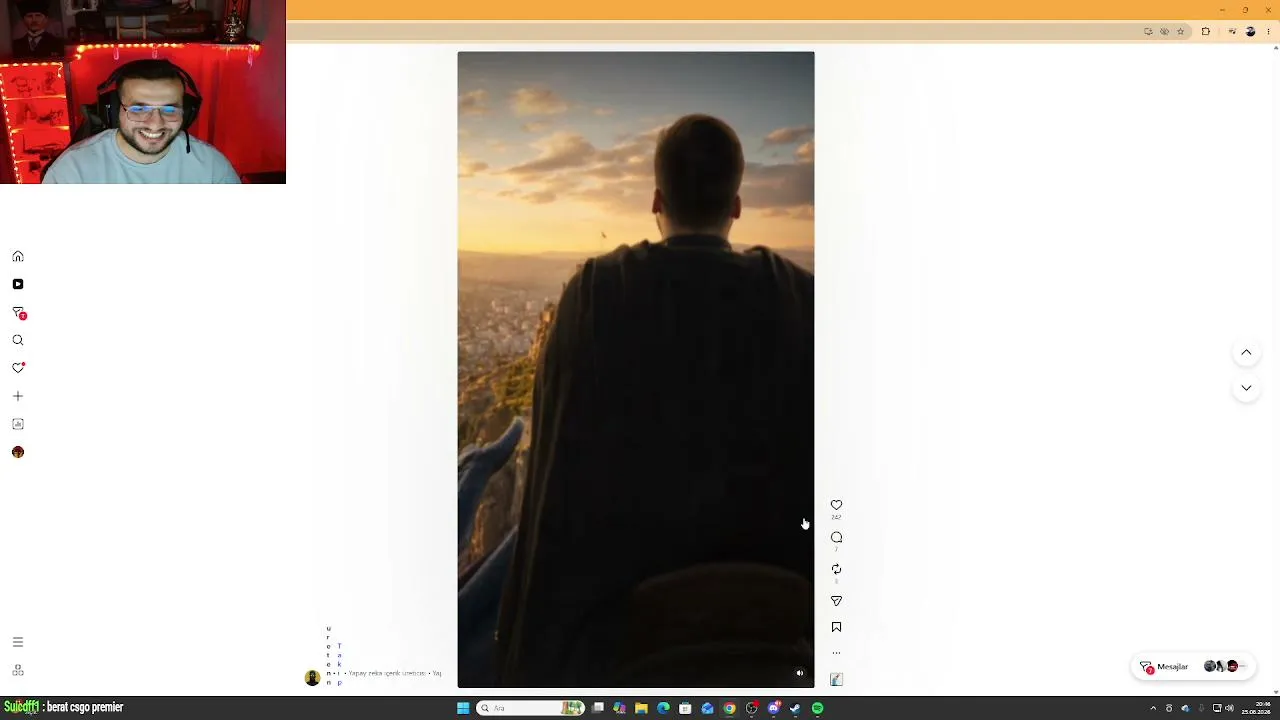The image size is (1280, 720).
Task: Click the crossed-eye icon in the address bar
Action: coord(1164,32)
